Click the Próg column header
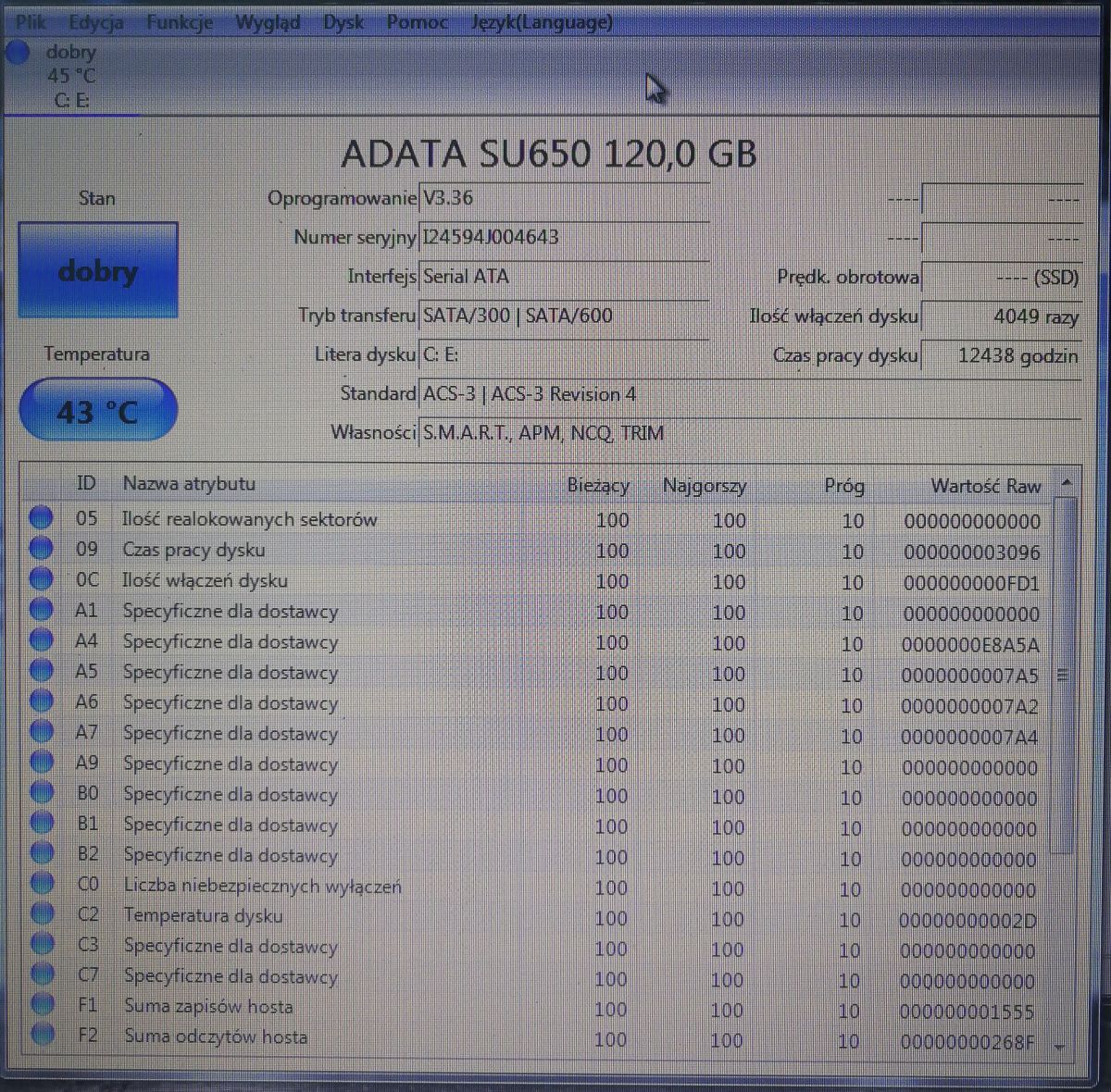This screenshot has width=1111, height=1092. tap(843, 485)
